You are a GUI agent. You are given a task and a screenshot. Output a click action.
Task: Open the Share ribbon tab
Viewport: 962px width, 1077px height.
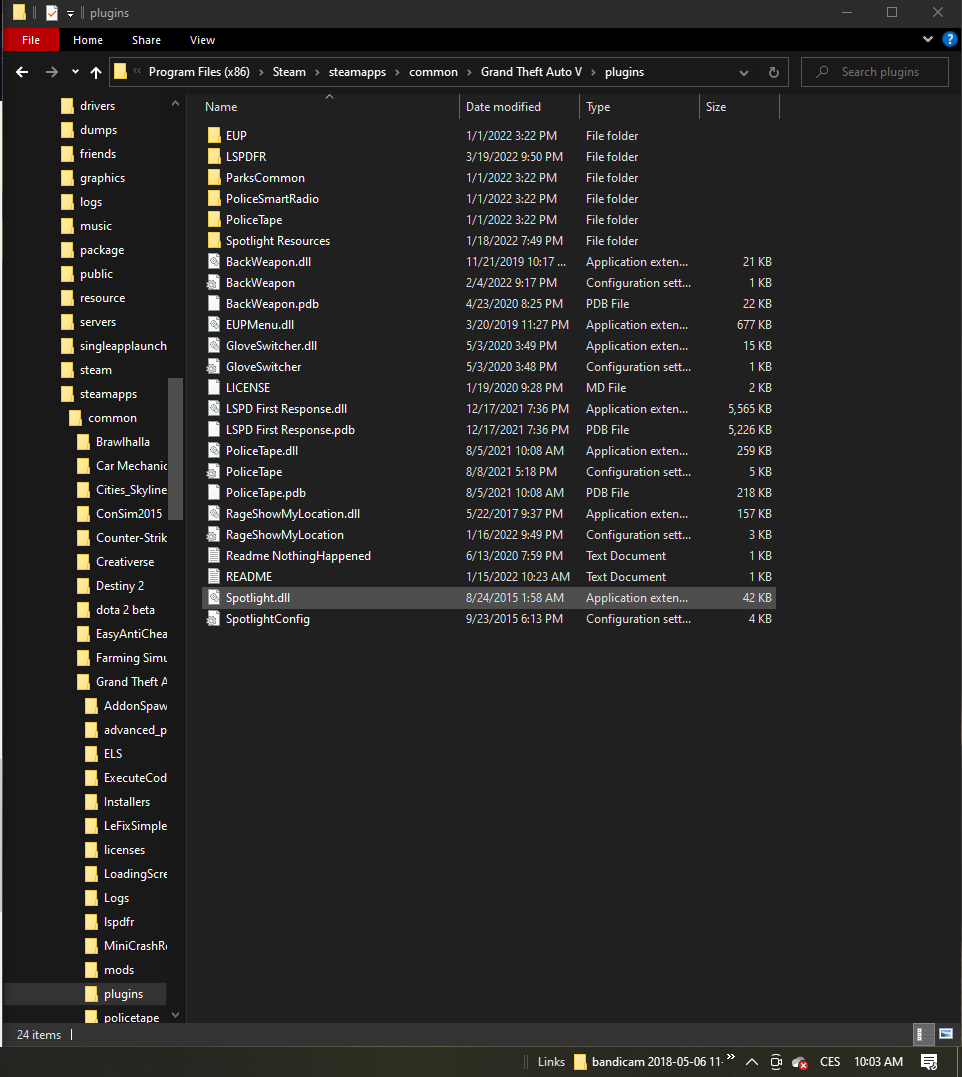click(146, 40)
